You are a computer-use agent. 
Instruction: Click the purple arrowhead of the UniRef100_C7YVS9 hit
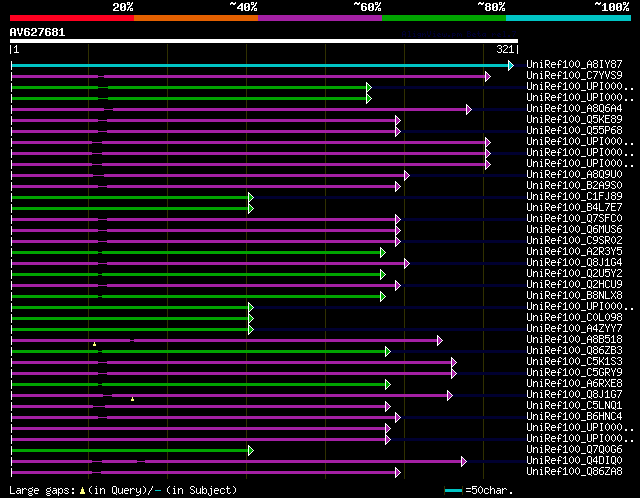(487, 76)
